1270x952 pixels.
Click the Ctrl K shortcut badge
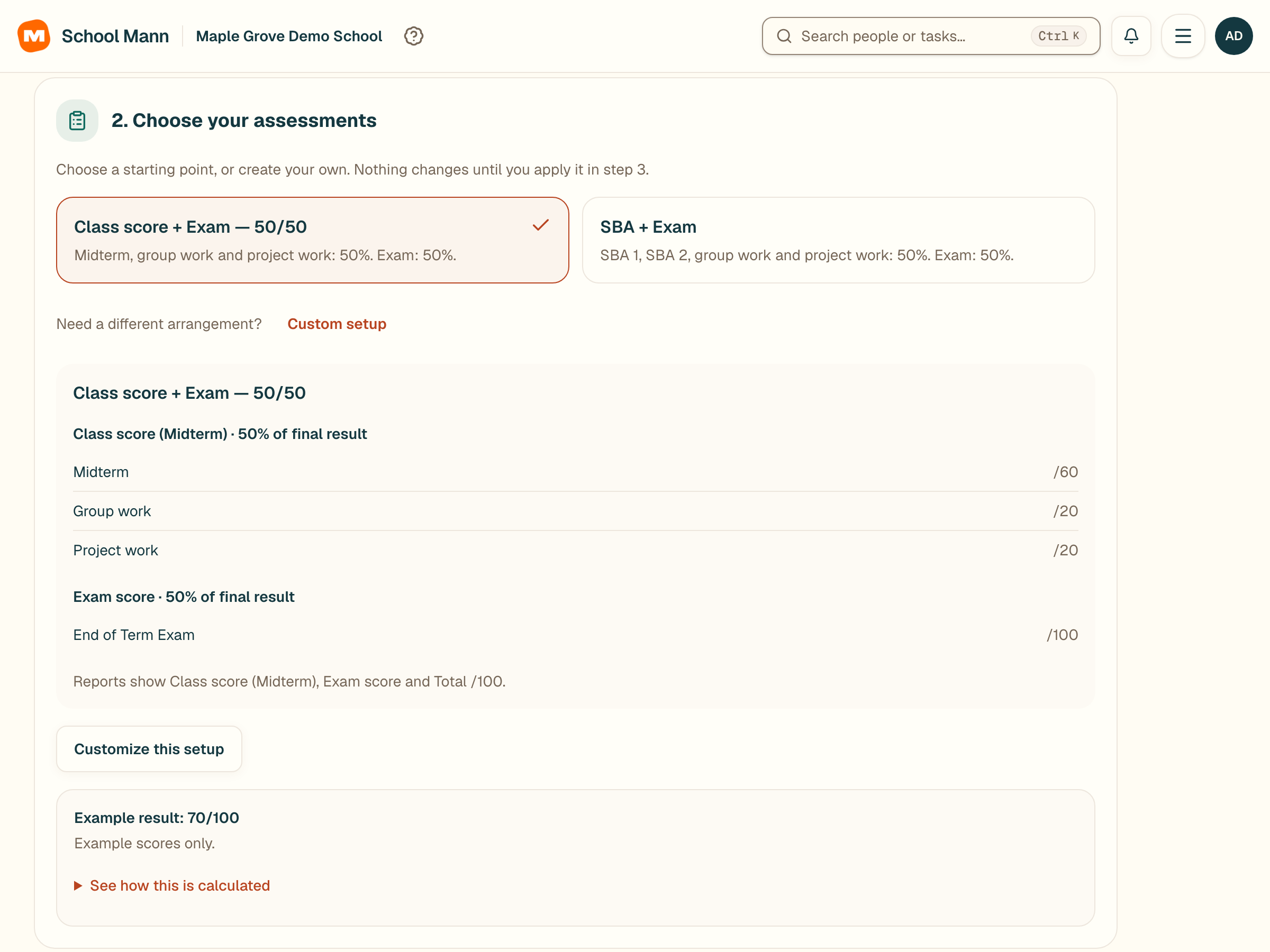tap(1058, 36)
